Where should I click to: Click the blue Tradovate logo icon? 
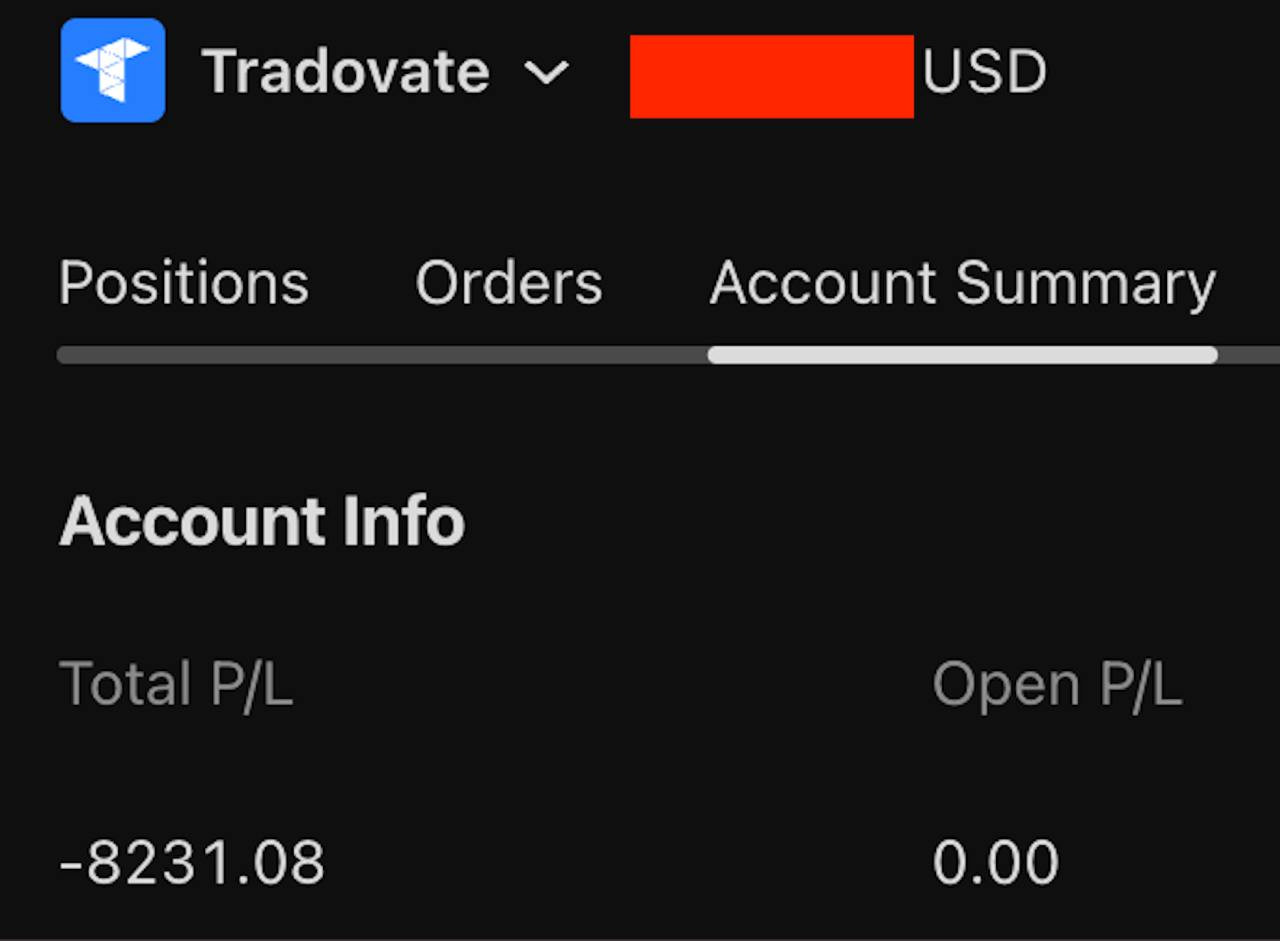[112, 71]
